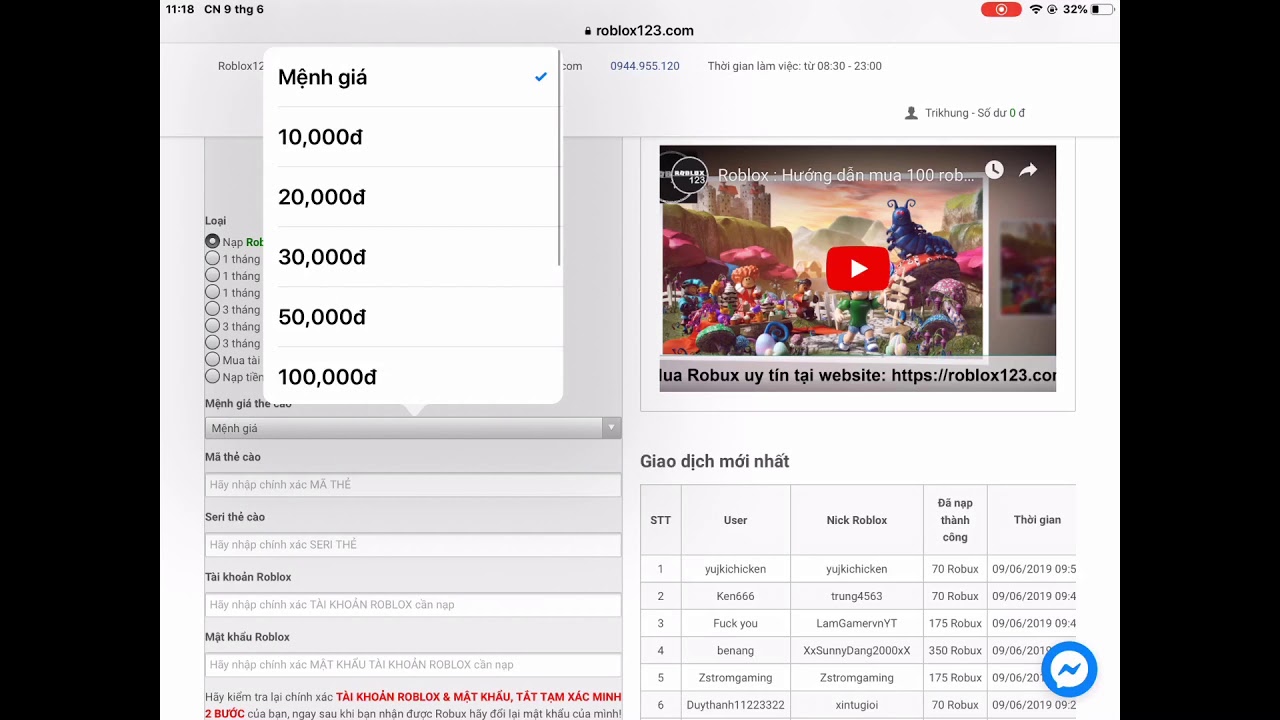The width and height of the screenshot is (1280, 720).
Task: Click the video watch later clock icon
Action: click(x=994, y=170)
